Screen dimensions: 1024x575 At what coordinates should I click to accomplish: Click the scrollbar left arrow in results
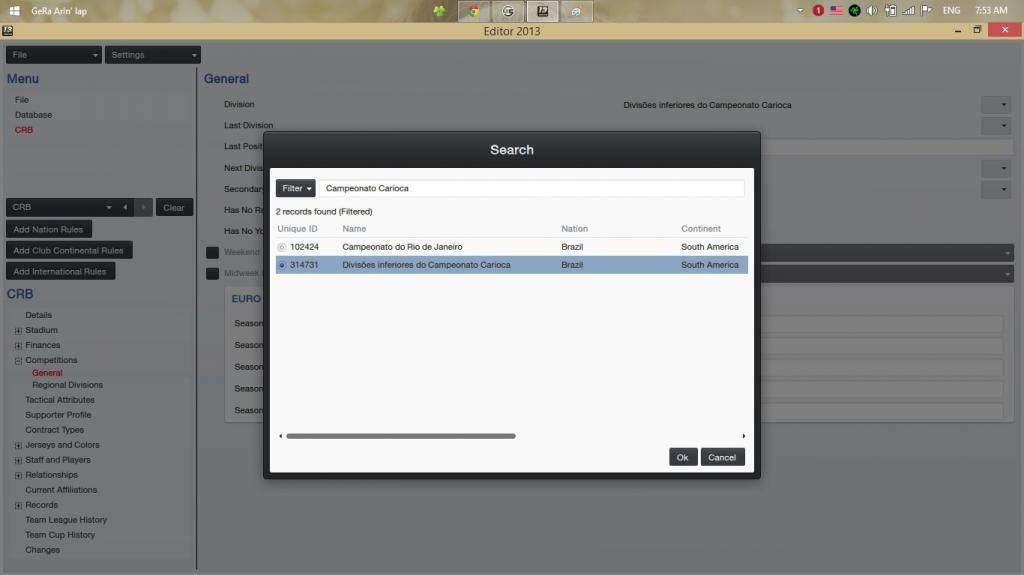[x=281, y=436]
